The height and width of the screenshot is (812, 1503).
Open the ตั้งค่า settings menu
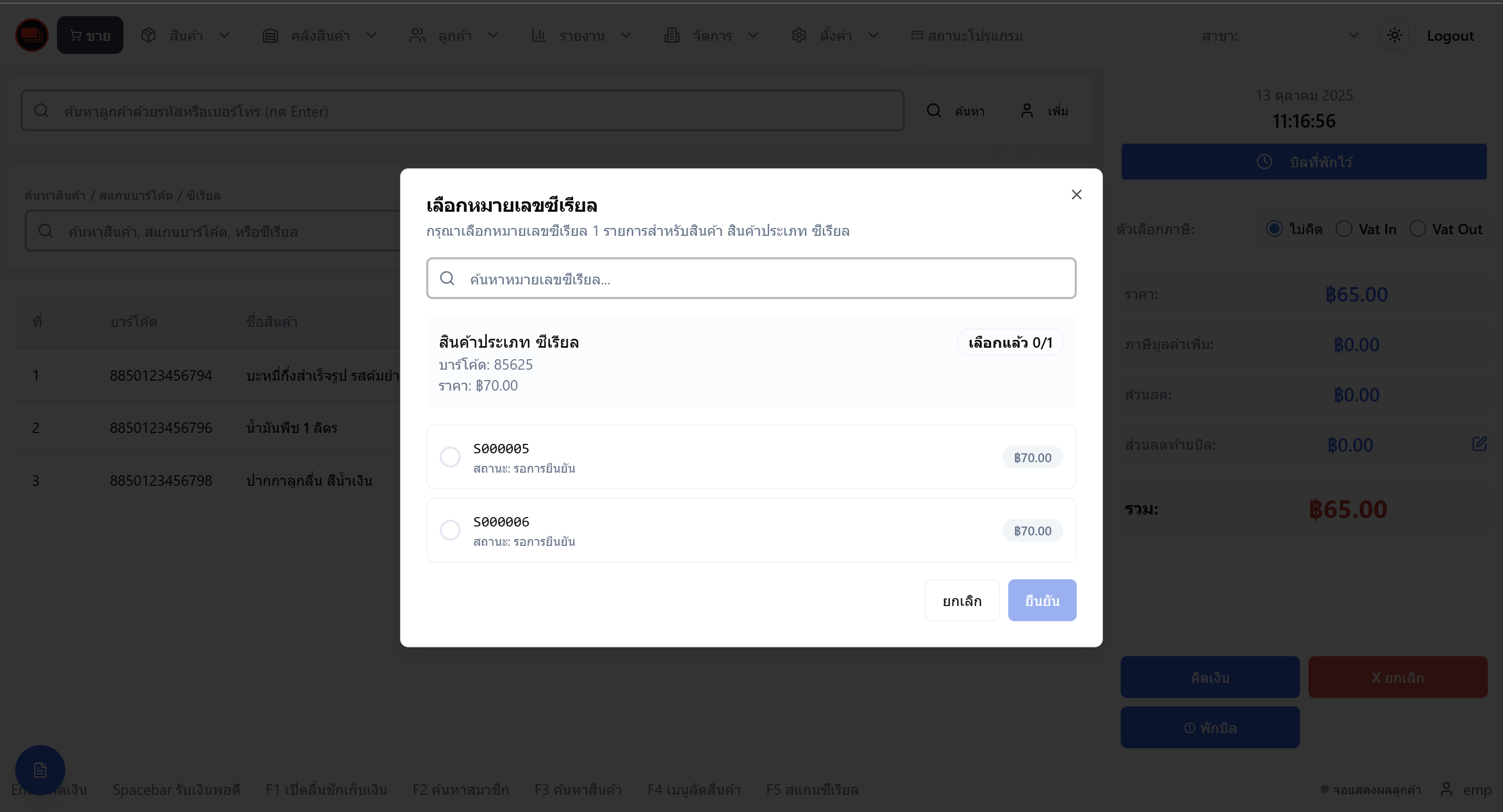835,36
